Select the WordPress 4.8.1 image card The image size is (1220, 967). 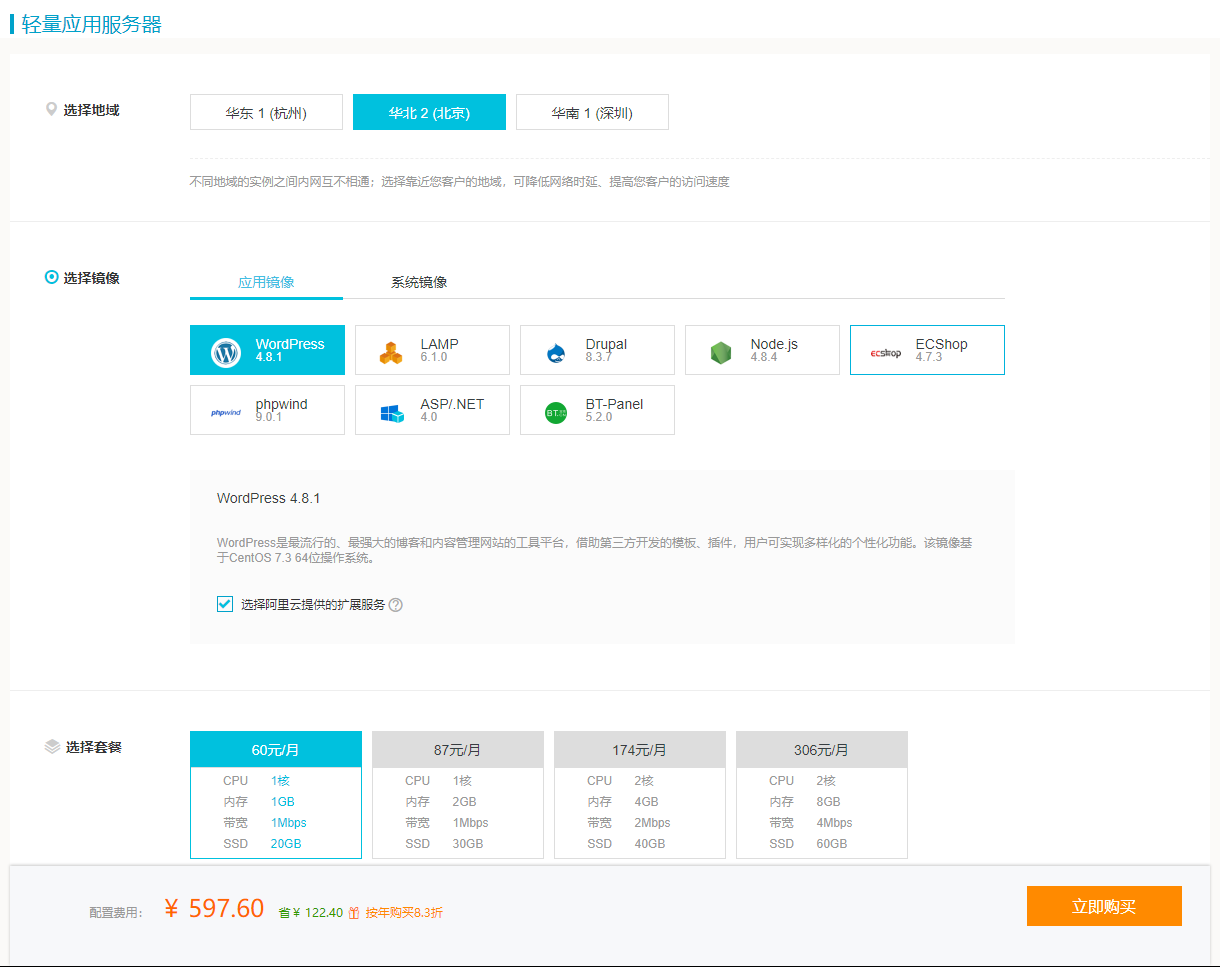pos(267,350)
